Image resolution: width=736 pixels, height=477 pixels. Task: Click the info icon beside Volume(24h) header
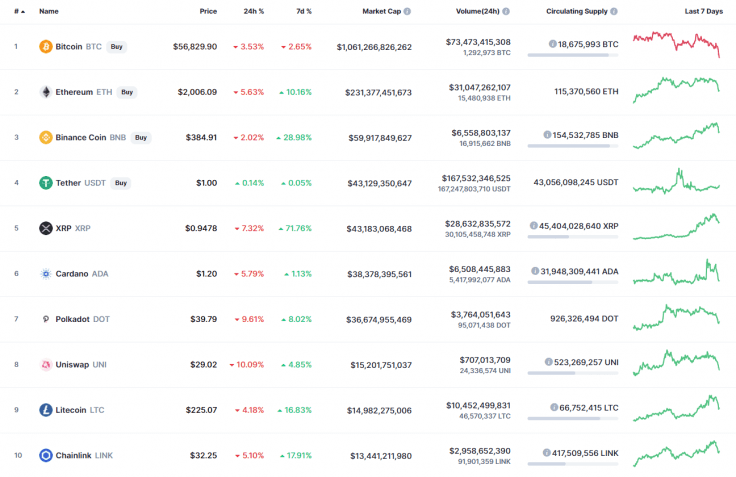coord(506,11)
